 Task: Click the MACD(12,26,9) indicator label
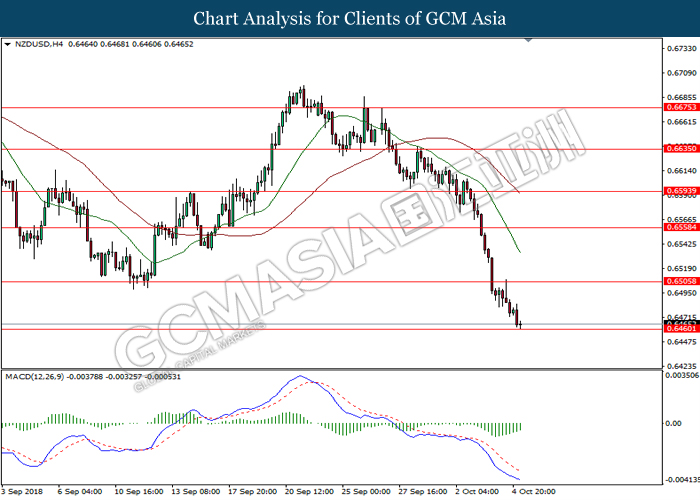tap(34, 377)
